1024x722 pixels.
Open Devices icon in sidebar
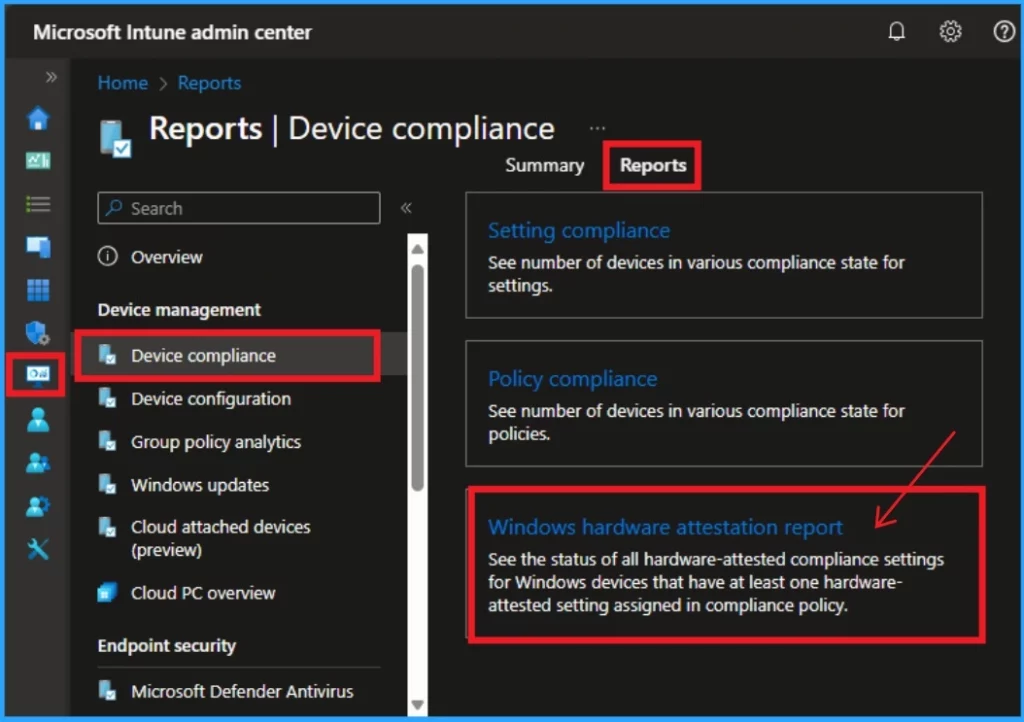pos(38,247)
